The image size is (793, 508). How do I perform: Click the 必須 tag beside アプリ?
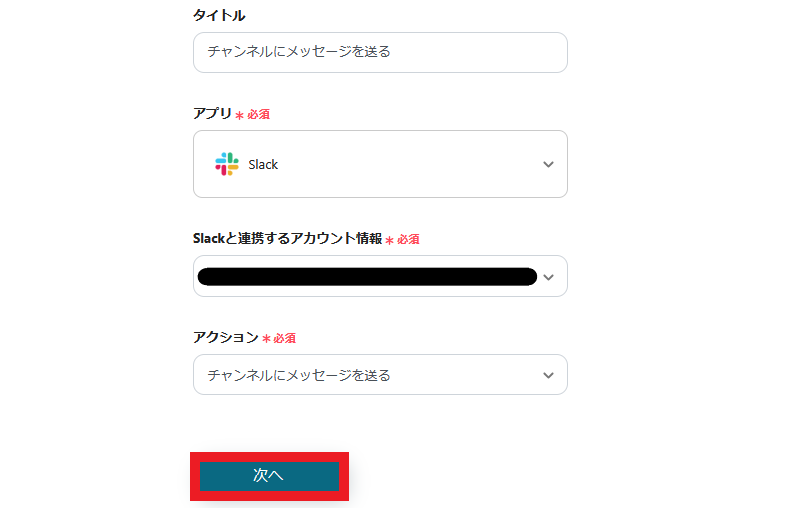click(x=258, y=115)
